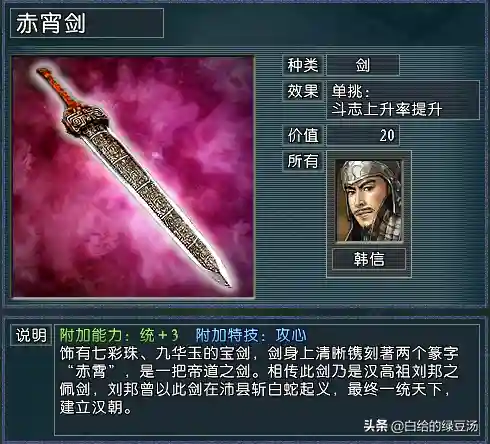Click the 攻心 skill name
Viewport: 490px width, 444px height.
pos(291,335)
